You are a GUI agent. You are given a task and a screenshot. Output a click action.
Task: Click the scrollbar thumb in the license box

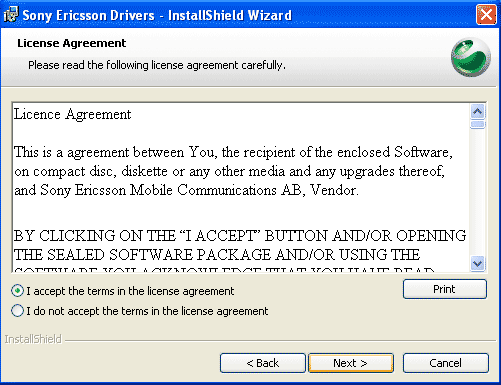pos(478,124)
